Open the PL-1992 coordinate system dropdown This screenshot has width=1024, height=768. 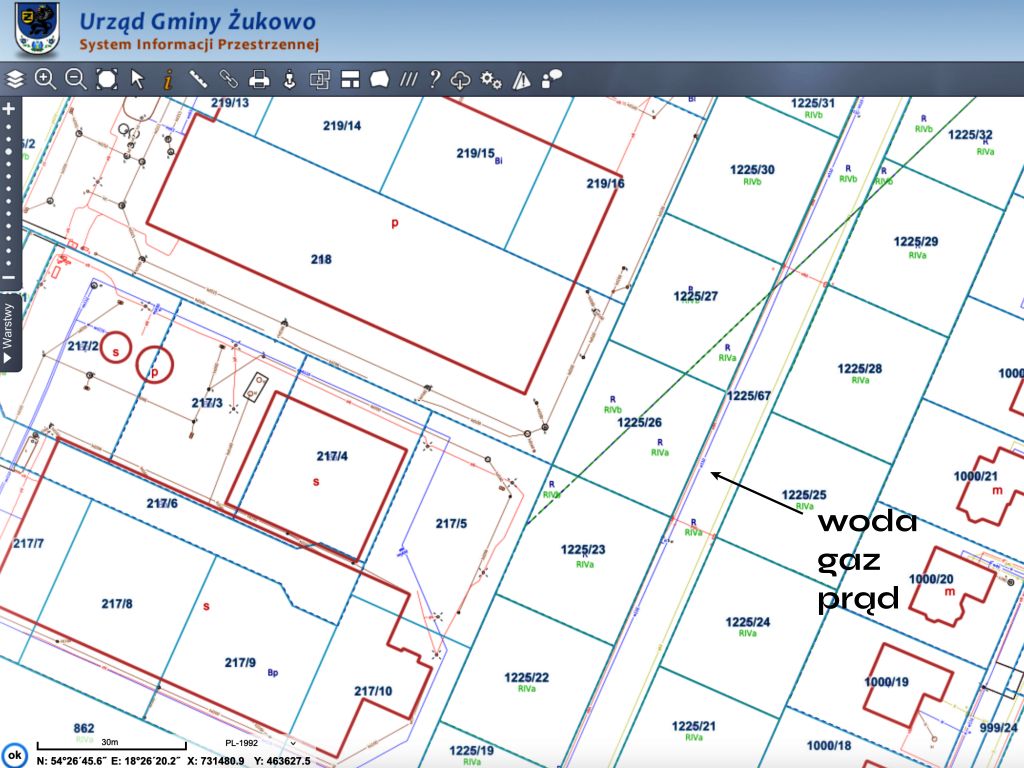click(262, 744)
